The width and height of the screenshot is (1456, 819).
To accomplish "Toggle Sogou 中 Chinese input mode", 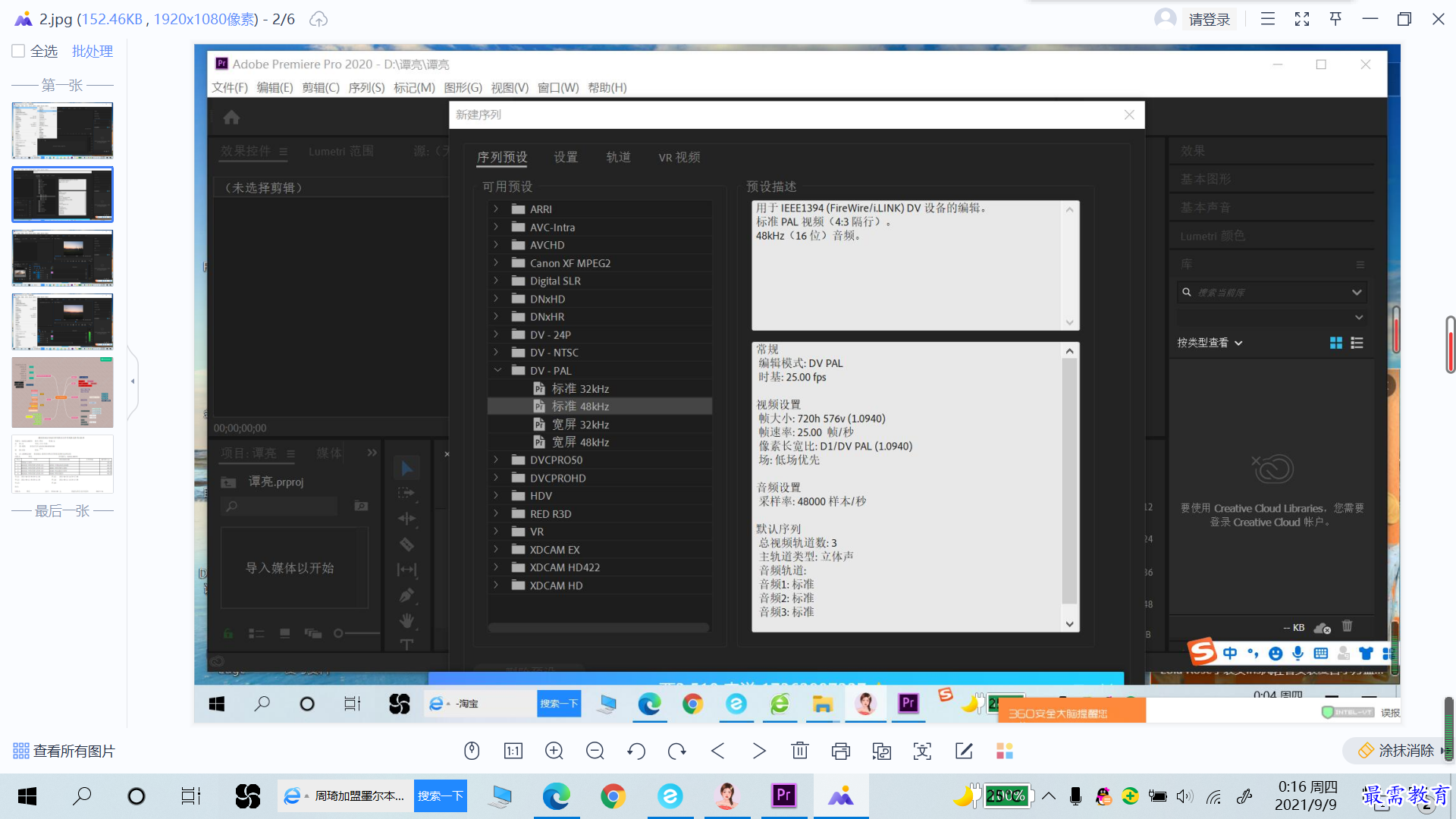I will 1230,653.
